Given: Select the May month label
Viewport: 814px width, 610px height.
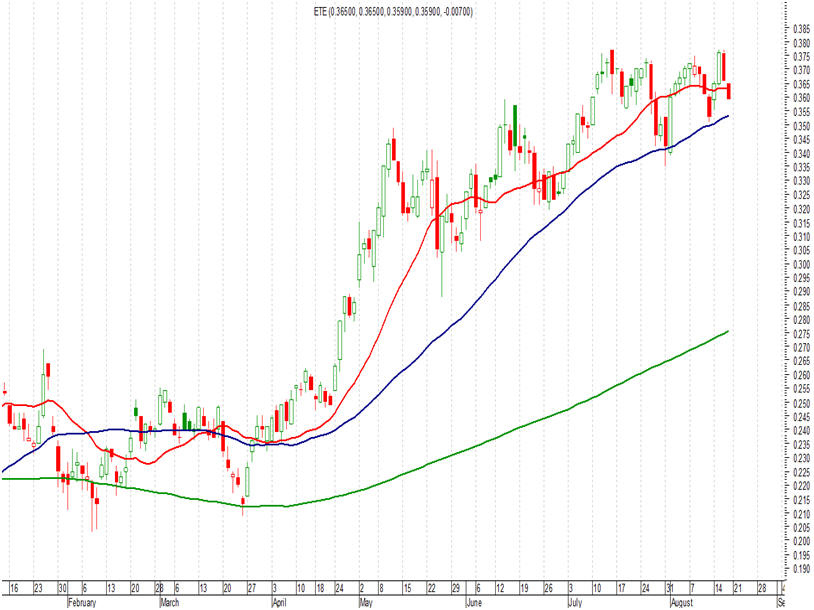Looking at the screenshot, I should [x=366, y=603].
